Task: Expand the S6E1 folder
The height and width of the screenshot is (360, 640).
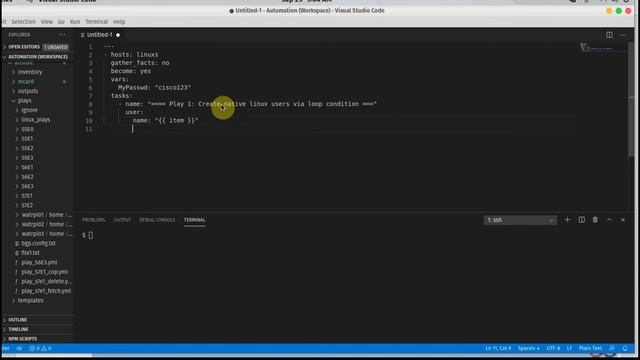Action: 27,167
